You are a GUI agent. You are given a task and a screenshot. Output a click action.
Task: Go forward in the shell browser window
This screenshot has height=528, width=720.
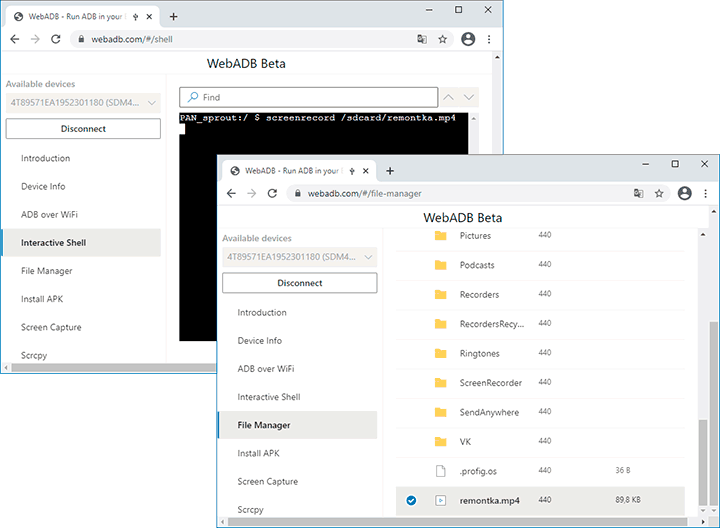click(x=35, y=39)
